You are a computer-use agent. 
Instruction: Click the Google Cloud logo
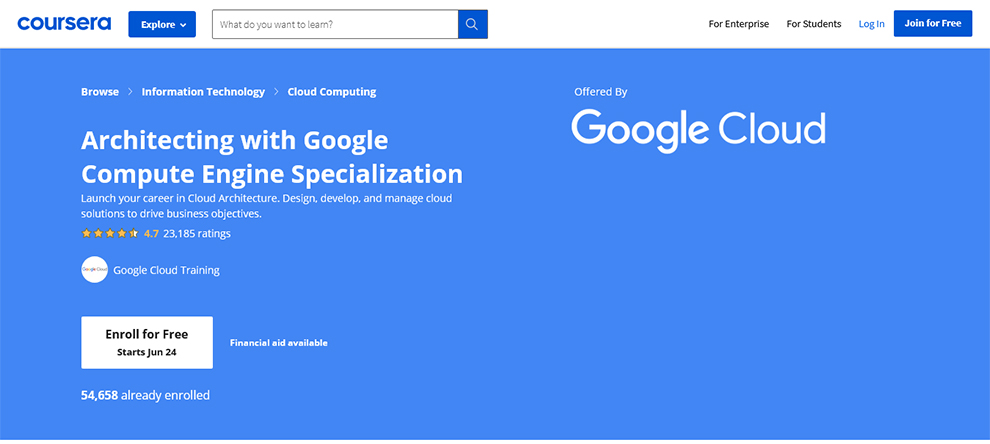698,131
